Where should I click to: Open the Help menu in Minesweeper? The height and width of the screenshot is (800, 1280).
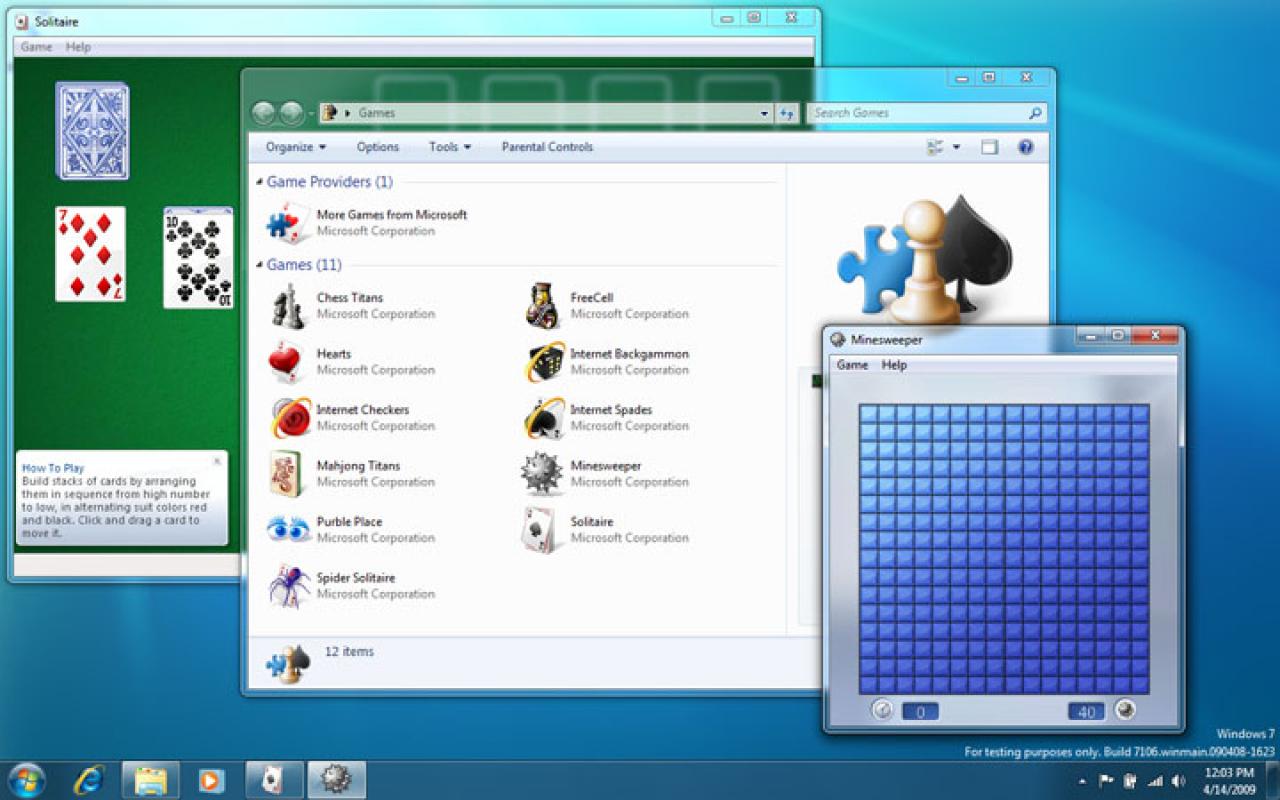[894, 365]
